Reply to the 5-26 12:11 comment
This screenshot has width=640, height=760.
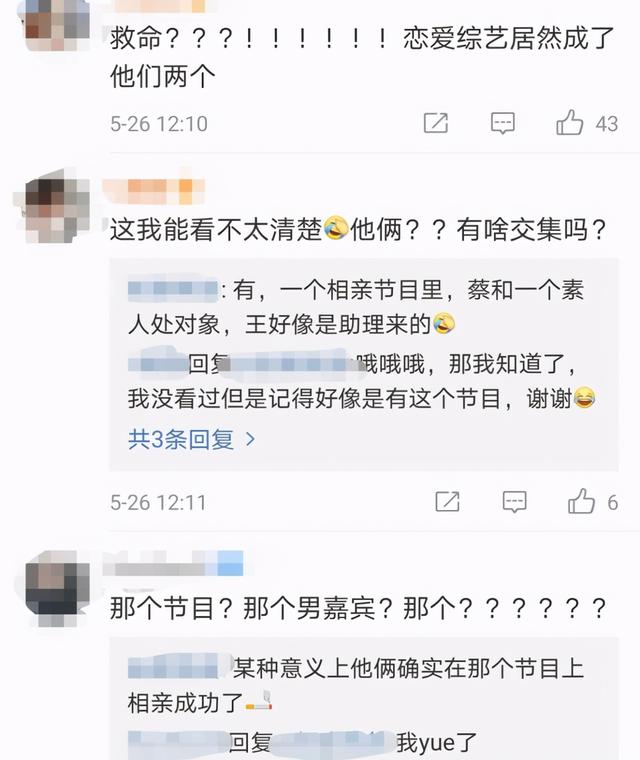pos(514,502)
